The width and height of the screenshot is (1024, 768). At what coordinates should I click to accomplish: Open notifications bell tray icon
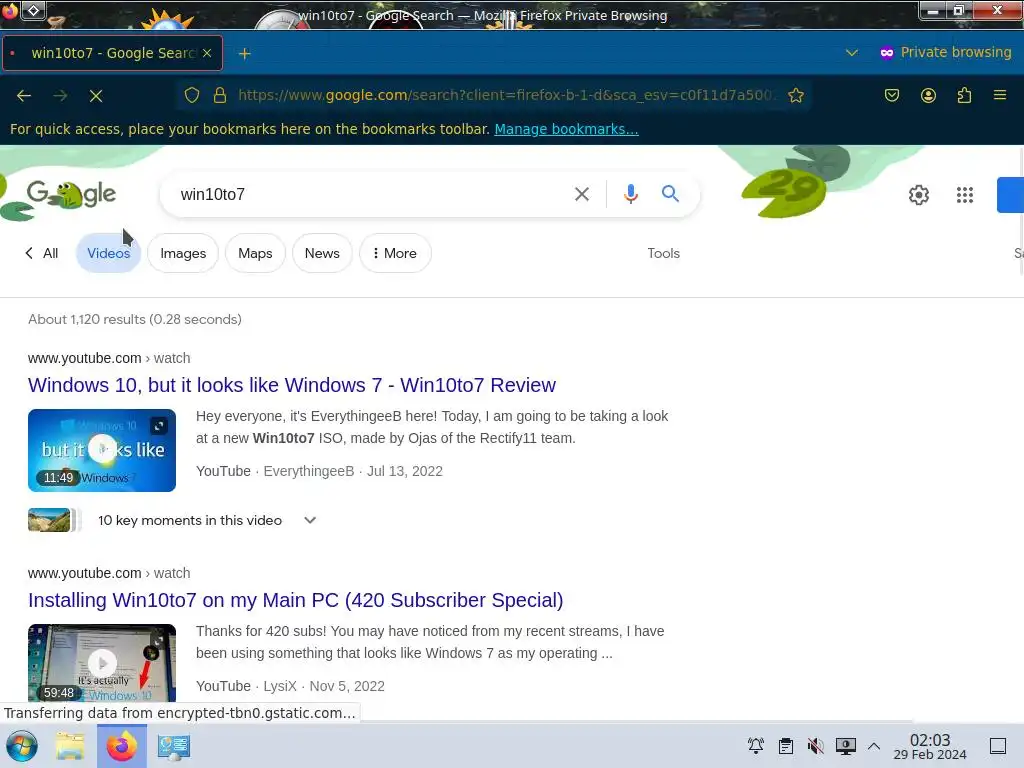tap(756, 746)
